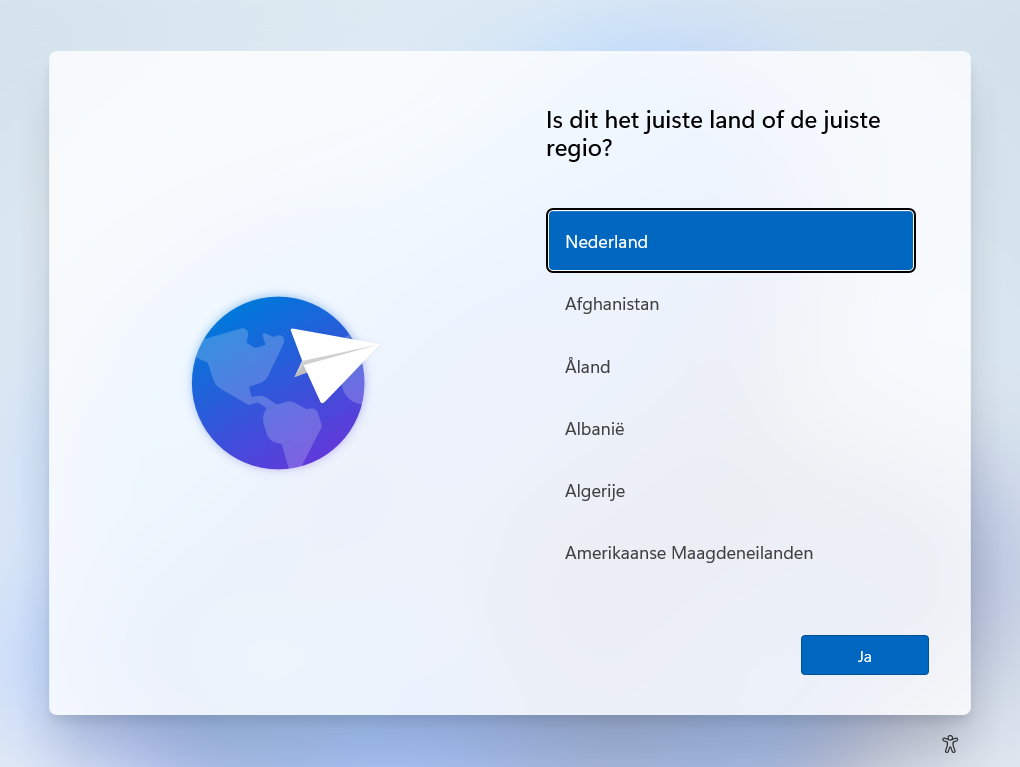Open the accessibility options icon
The height and width of the screenshot is (767, 1020).
click(950, 744)
